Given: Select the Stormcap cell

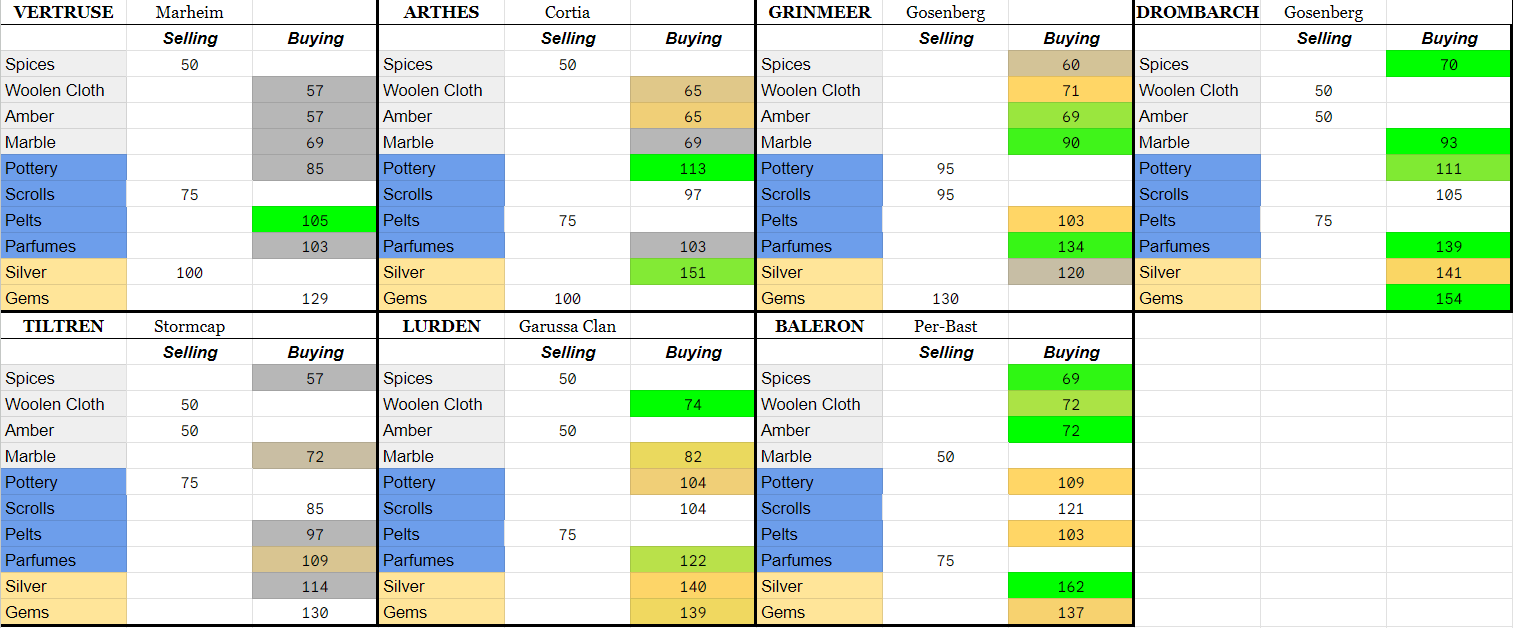Looking at the screenshot, I should tap(190, 326).
